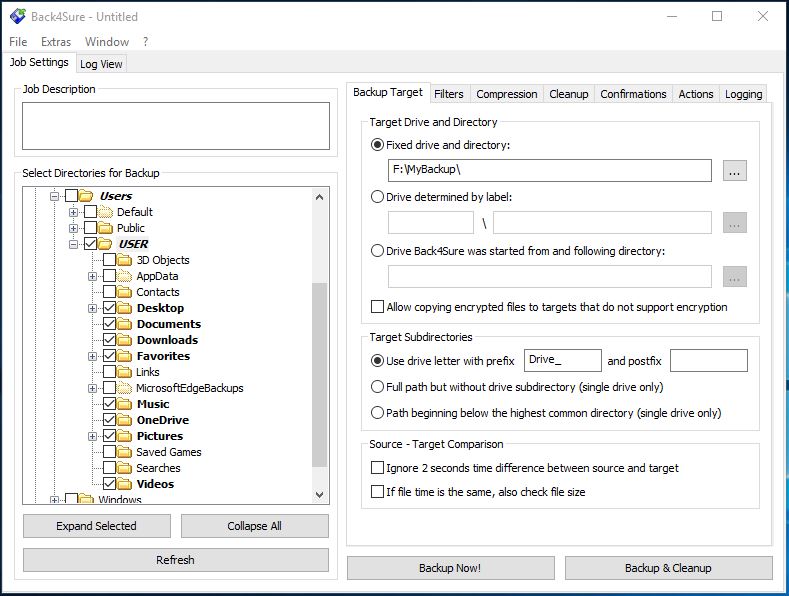This screenshot has height=596, width=789.
Task: Click the Links folder icon
Action: click(124, 371)
